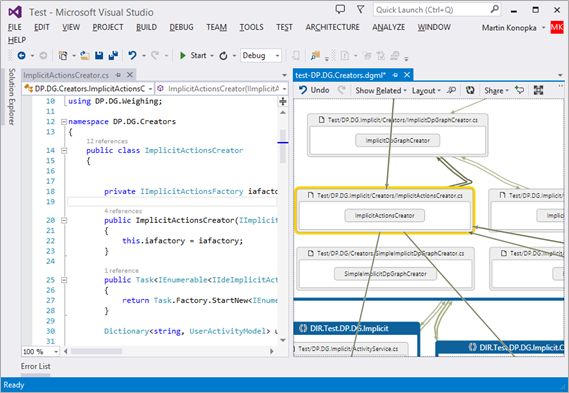Open the HELP menu
Viewport: 569px width, 393px height.
(x=17, y=40)
